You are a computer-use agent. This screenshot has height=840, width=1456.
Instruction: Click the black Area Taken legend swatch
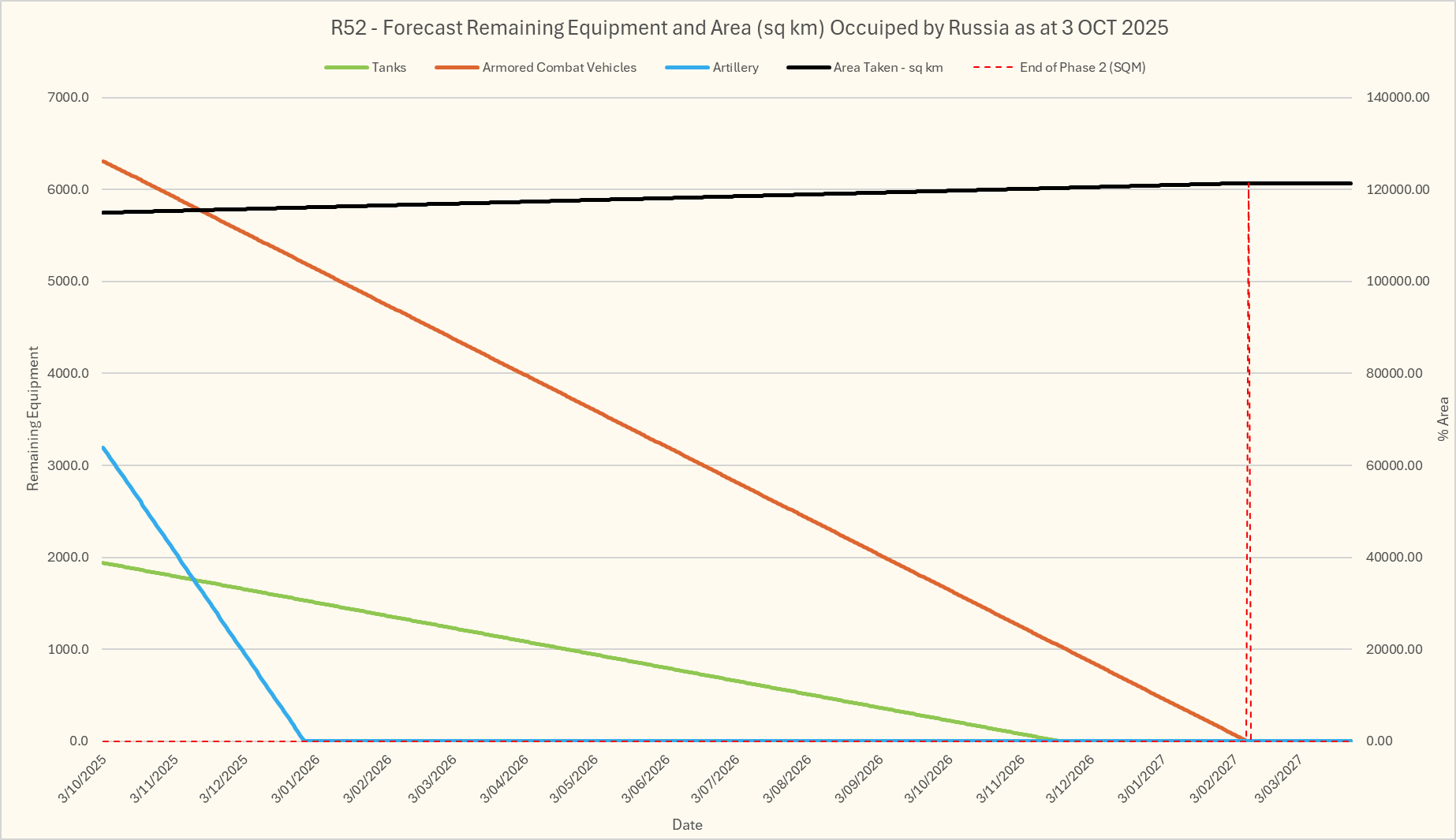(808, 68)
